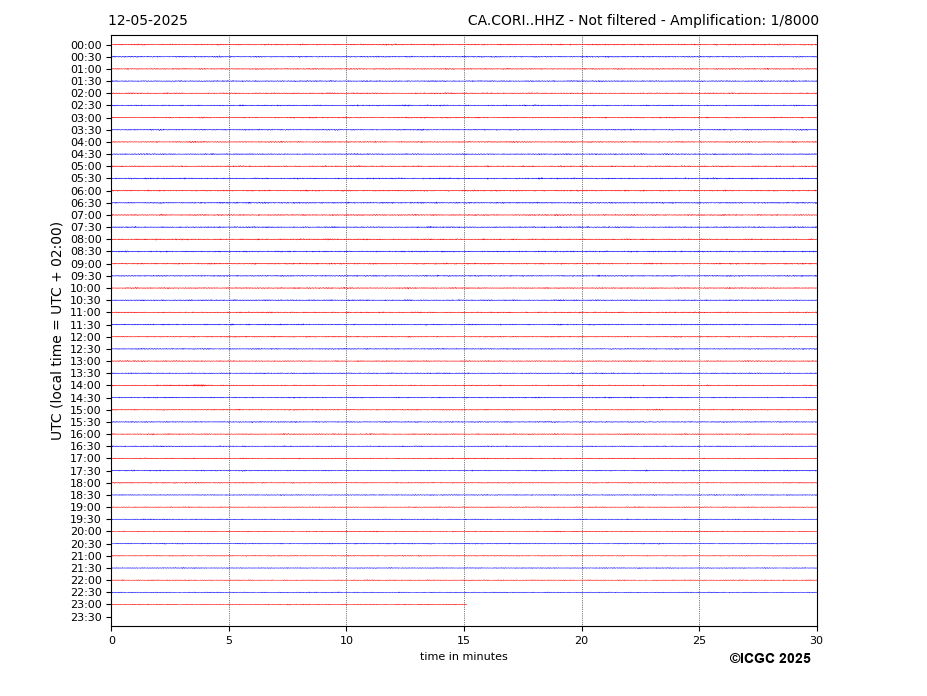Screen dimensions: 927x696
Task: Select the 01:30 time row label
Action: point(86,82)
